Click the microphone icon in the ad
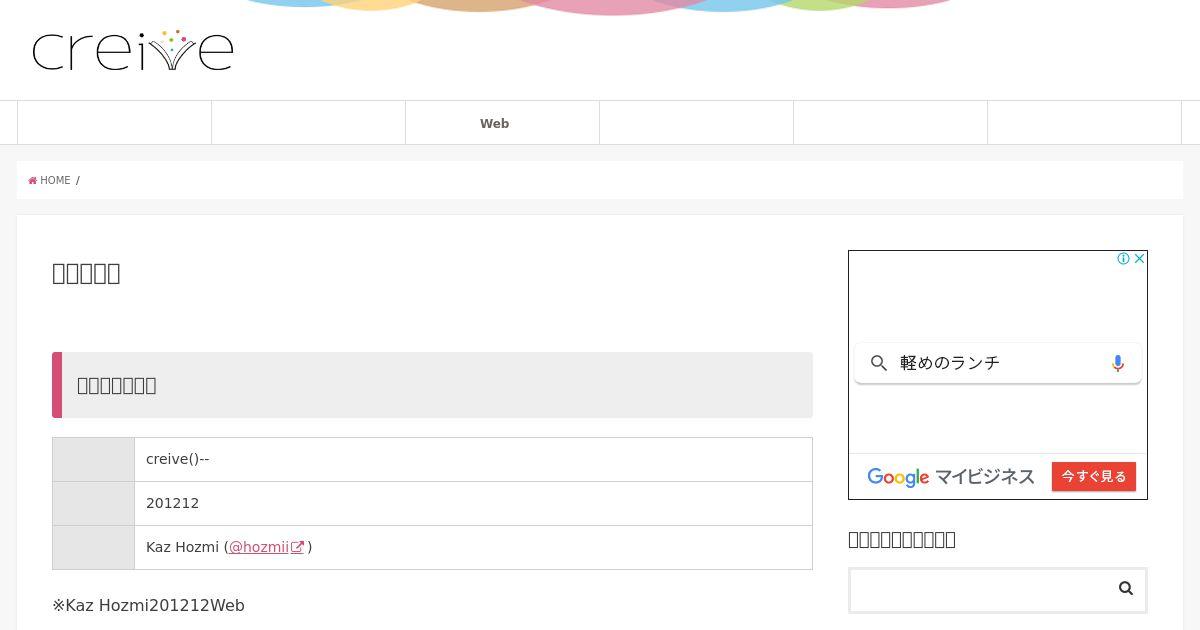1200x630 pixels. tap(1118, 363)
